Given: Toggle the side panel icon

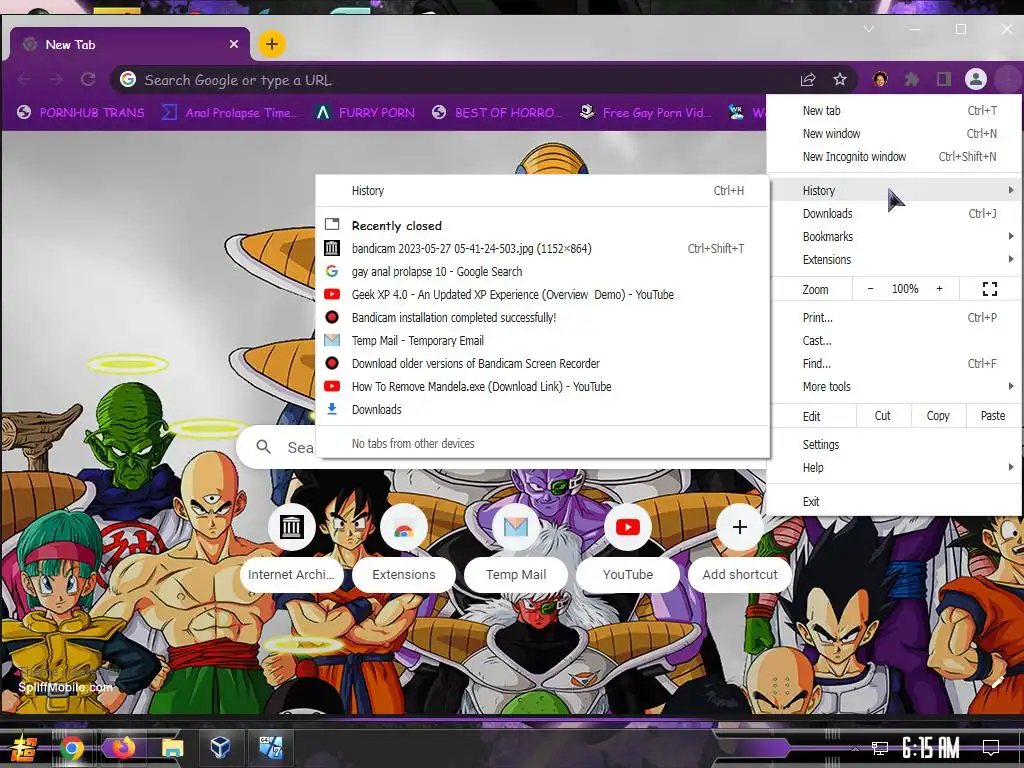Looking at the screenshot, I should (x=944, y=80).
